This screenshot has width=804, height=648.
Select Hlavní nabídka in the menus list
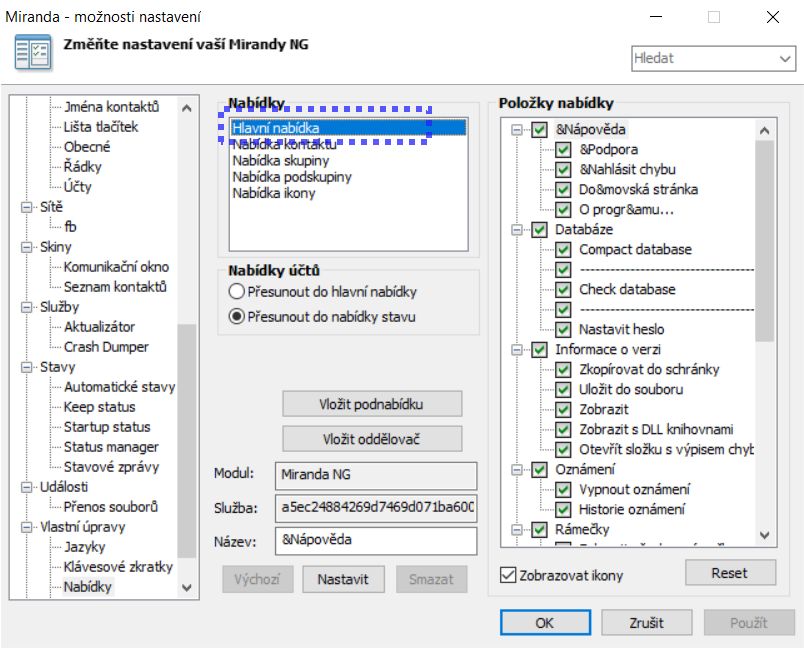click(348, 128)
